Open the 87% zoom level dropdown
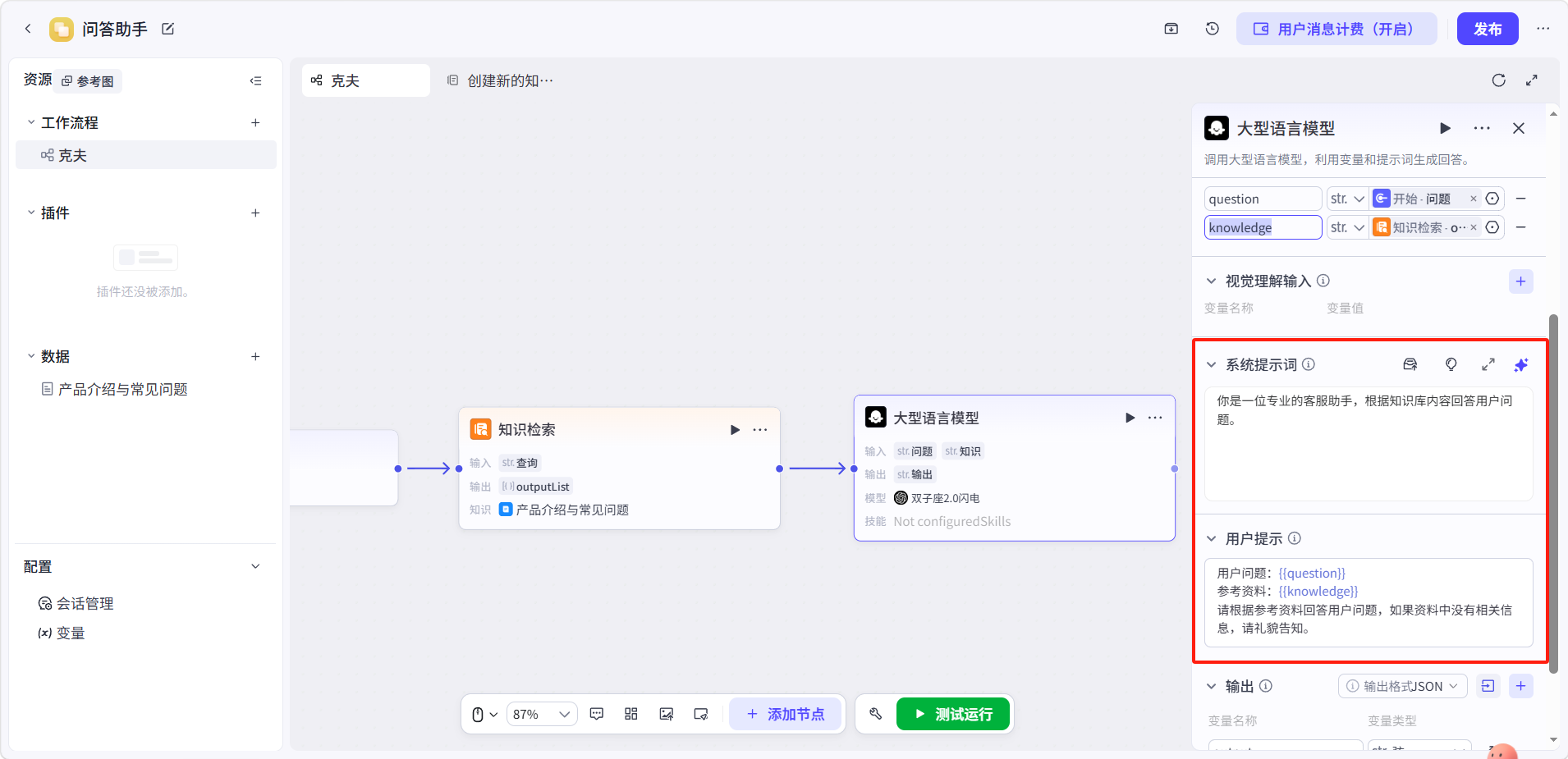The image size is (1568, 759). tap(542, 714)
